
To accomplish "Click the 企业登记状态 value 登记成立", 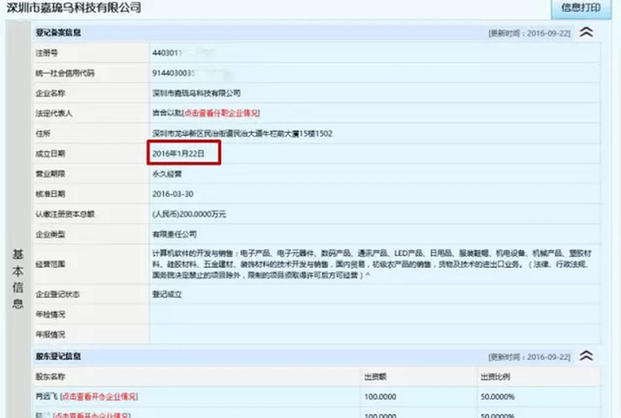I will click(x=167, y=296).
